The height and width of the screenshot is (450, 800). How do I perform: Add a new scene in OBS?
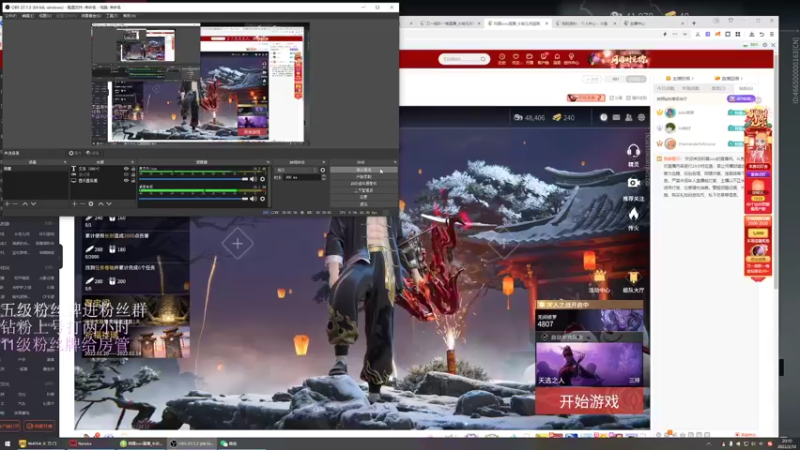tap(7, 204)
